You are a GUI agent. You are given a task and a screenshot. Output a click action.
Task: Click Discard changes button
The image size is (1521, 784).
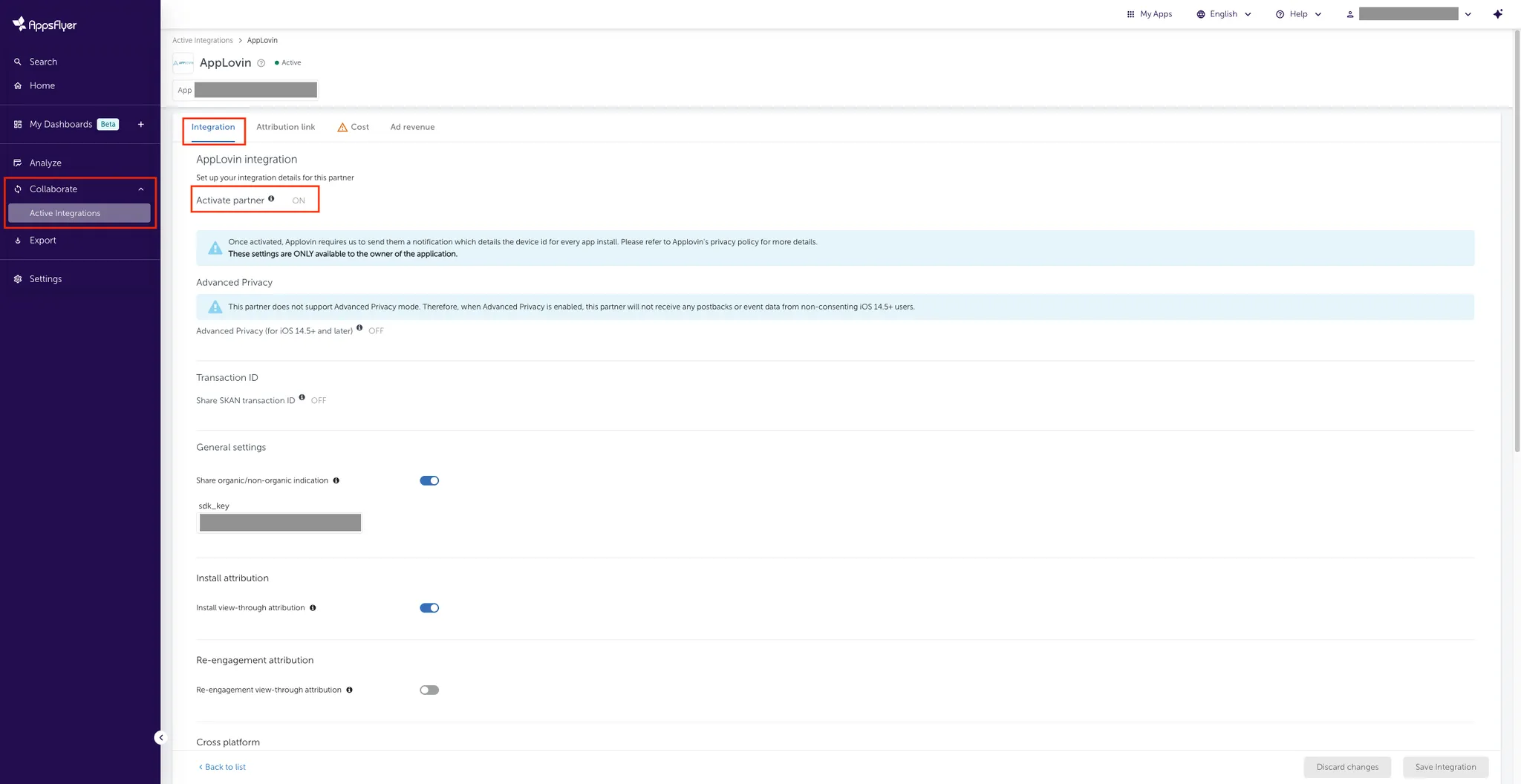click(1347, 767)
